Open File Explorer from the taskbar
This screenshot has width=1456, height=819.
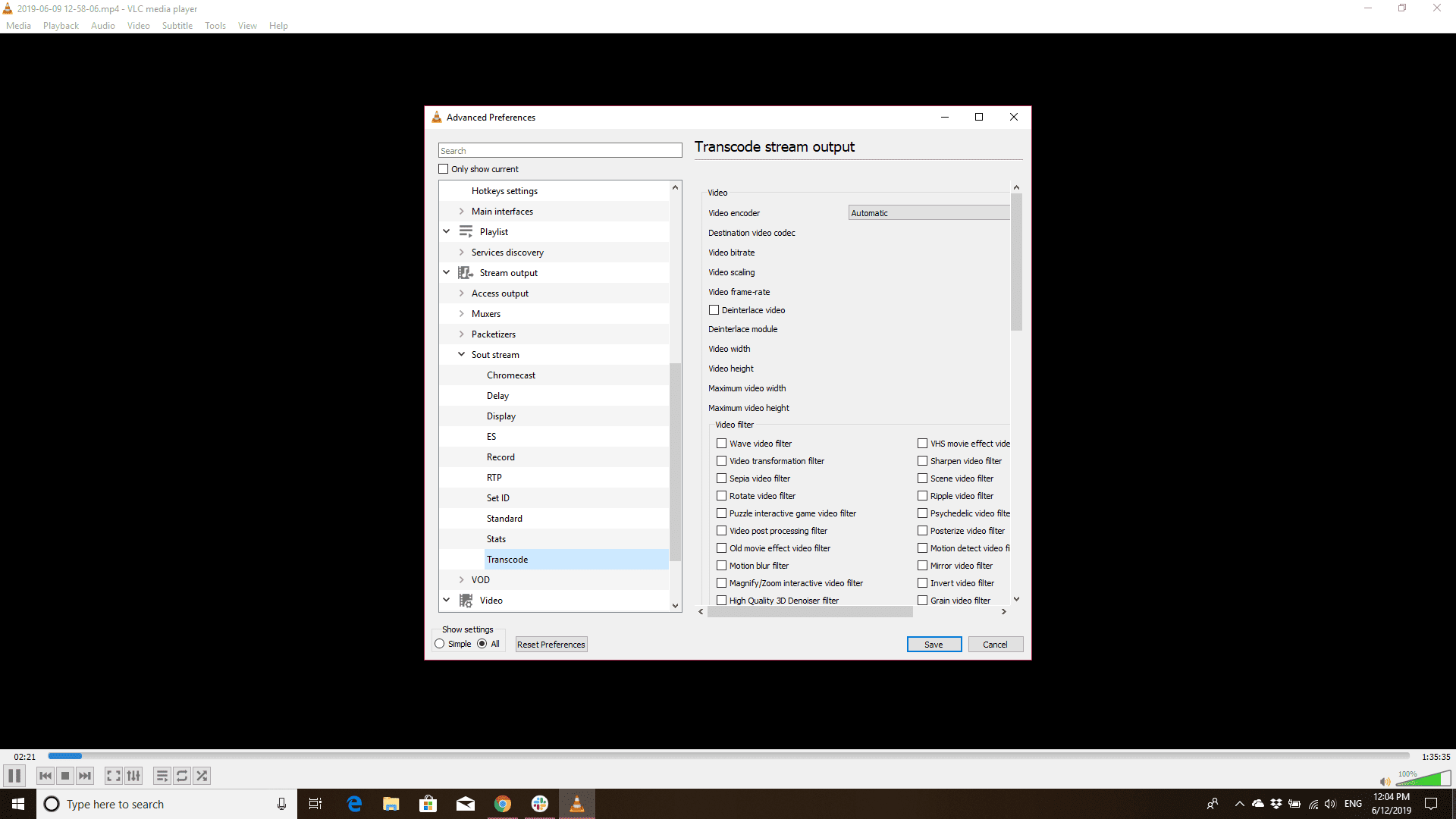[x=391, y=804]
